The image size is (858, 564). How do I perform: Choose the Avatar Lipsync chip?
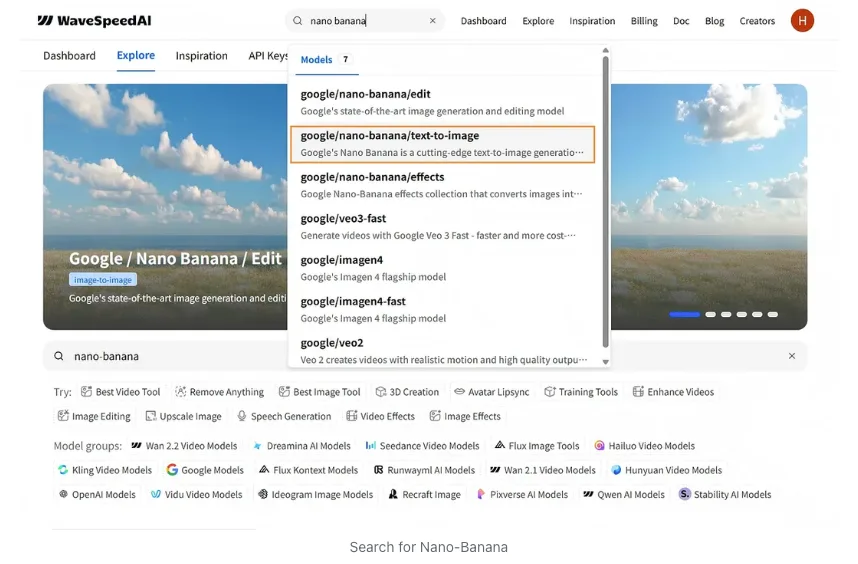click(x=491, y=392)
